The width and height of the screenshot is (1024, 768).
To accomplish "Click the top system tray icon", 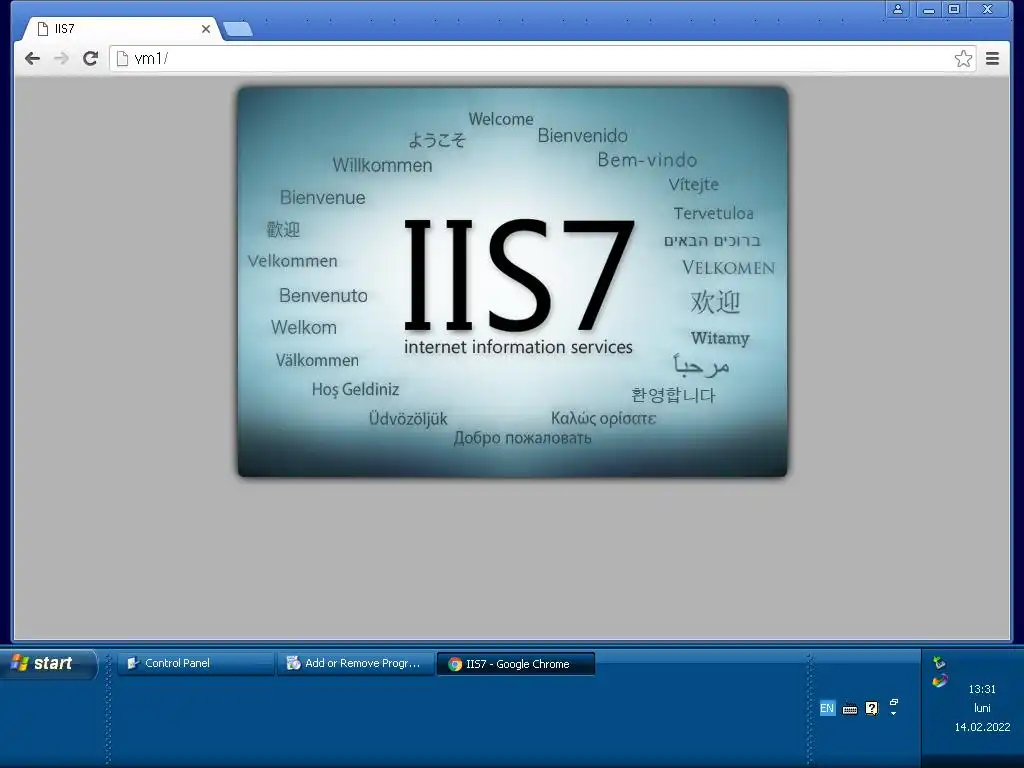I will pos(939,663).
